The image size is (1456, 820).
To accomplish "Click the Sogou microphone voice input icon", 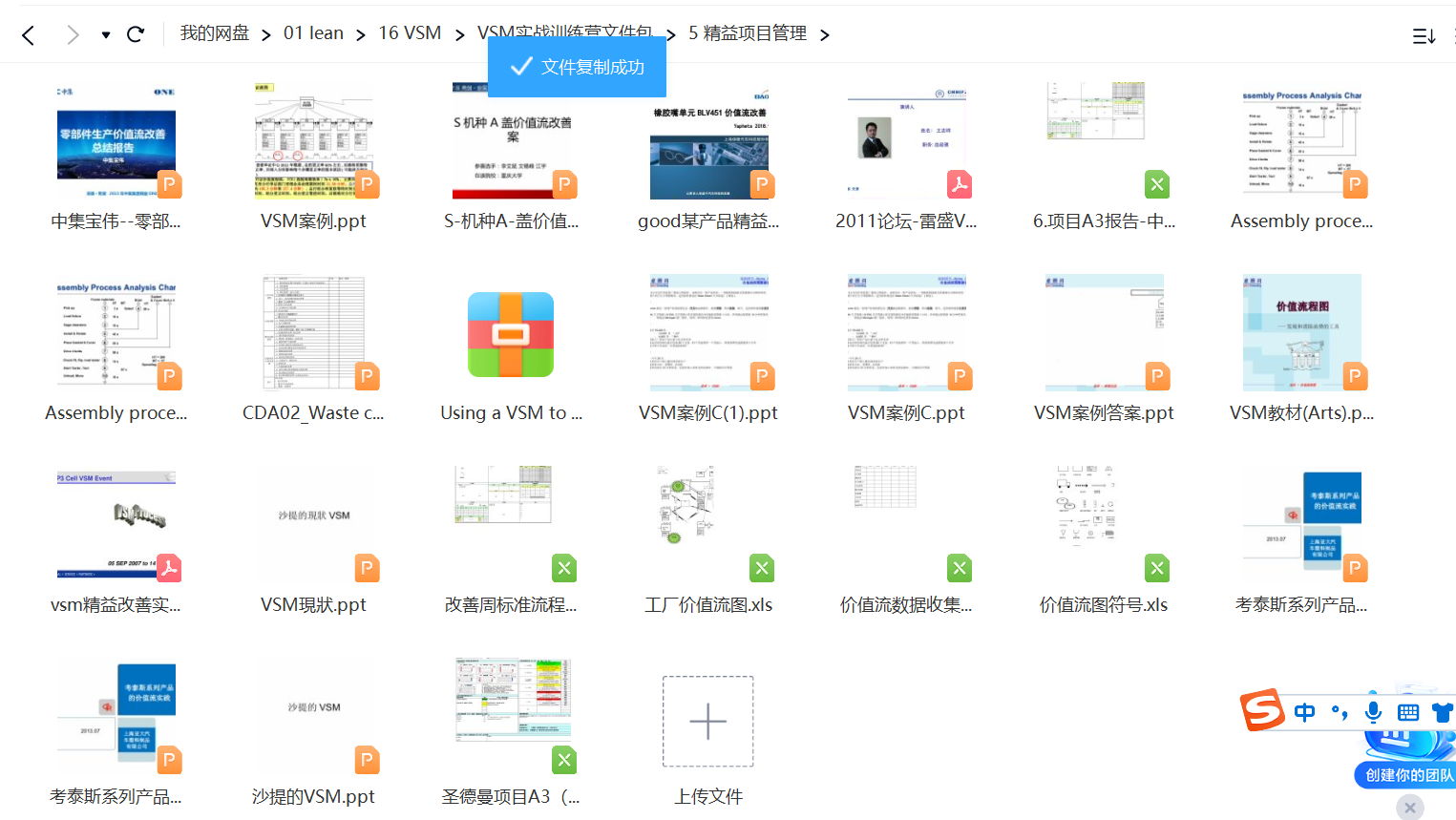I will pos(1373,712).
